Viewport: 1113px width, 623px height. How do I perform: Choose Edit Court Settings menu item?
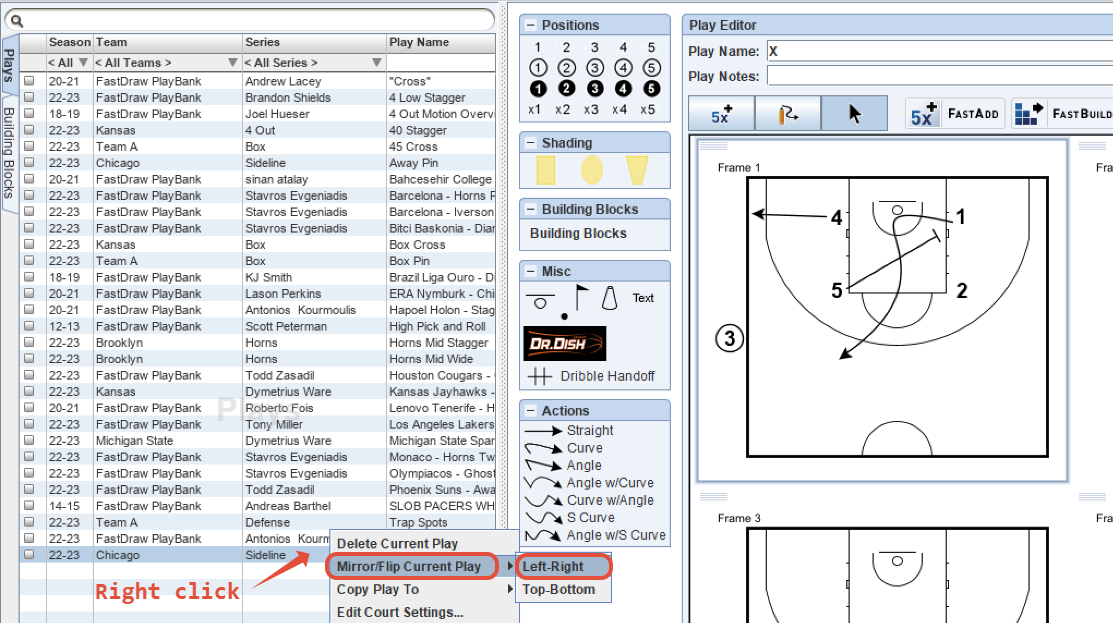[424, 612]
